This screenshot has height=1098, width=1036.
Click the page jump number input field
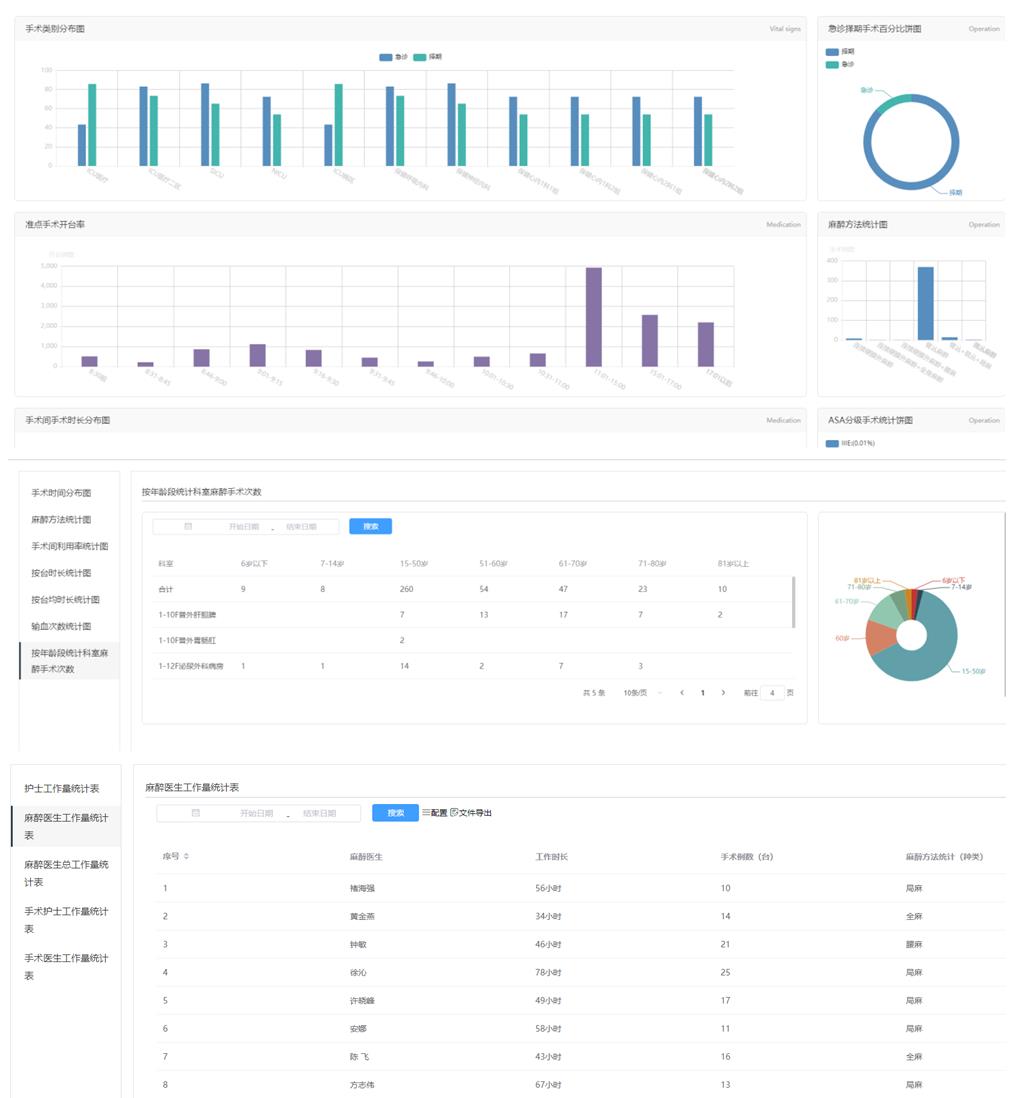coord(771,692)
